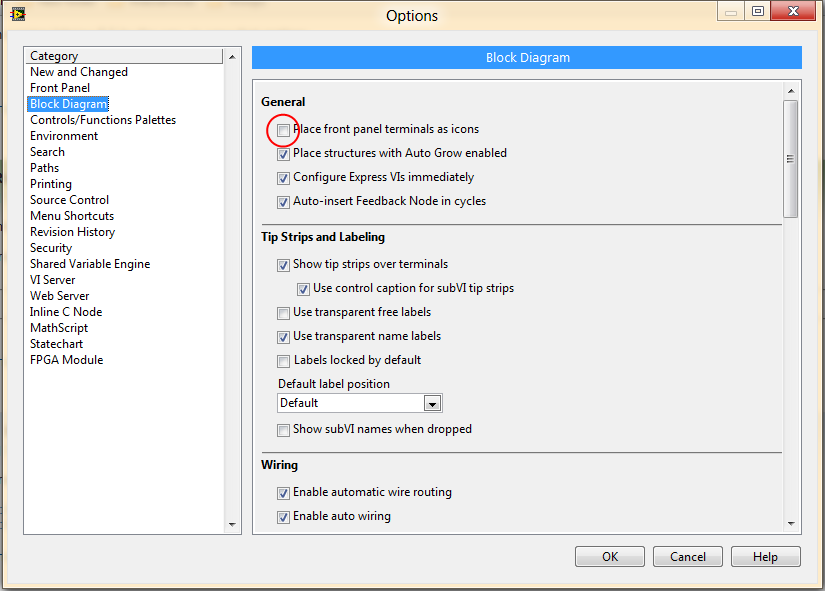Image resolution: width=825 pixels, height=600 pixels.
Task: Select Security category
Action: [x=51, y=248]
